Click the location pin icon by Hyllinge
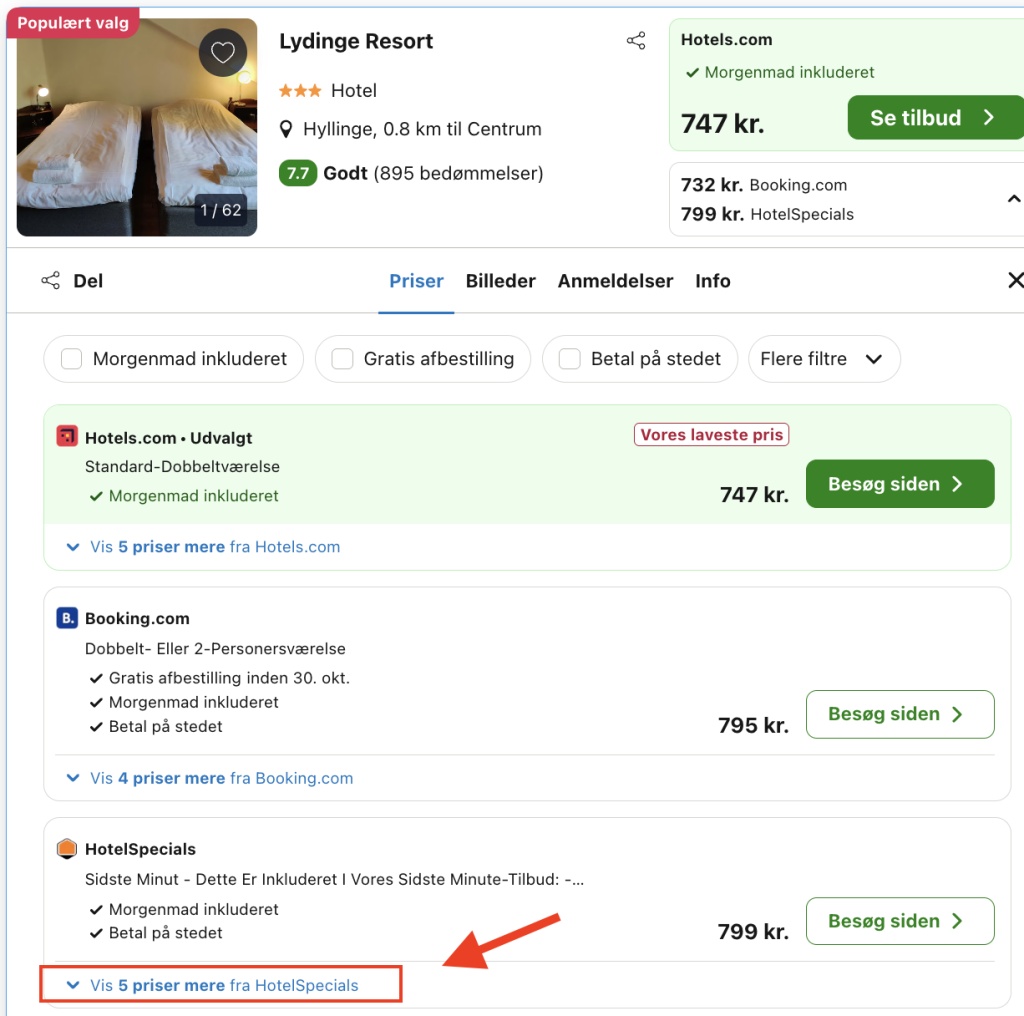 pyautogui.click(x=286, y=129)
